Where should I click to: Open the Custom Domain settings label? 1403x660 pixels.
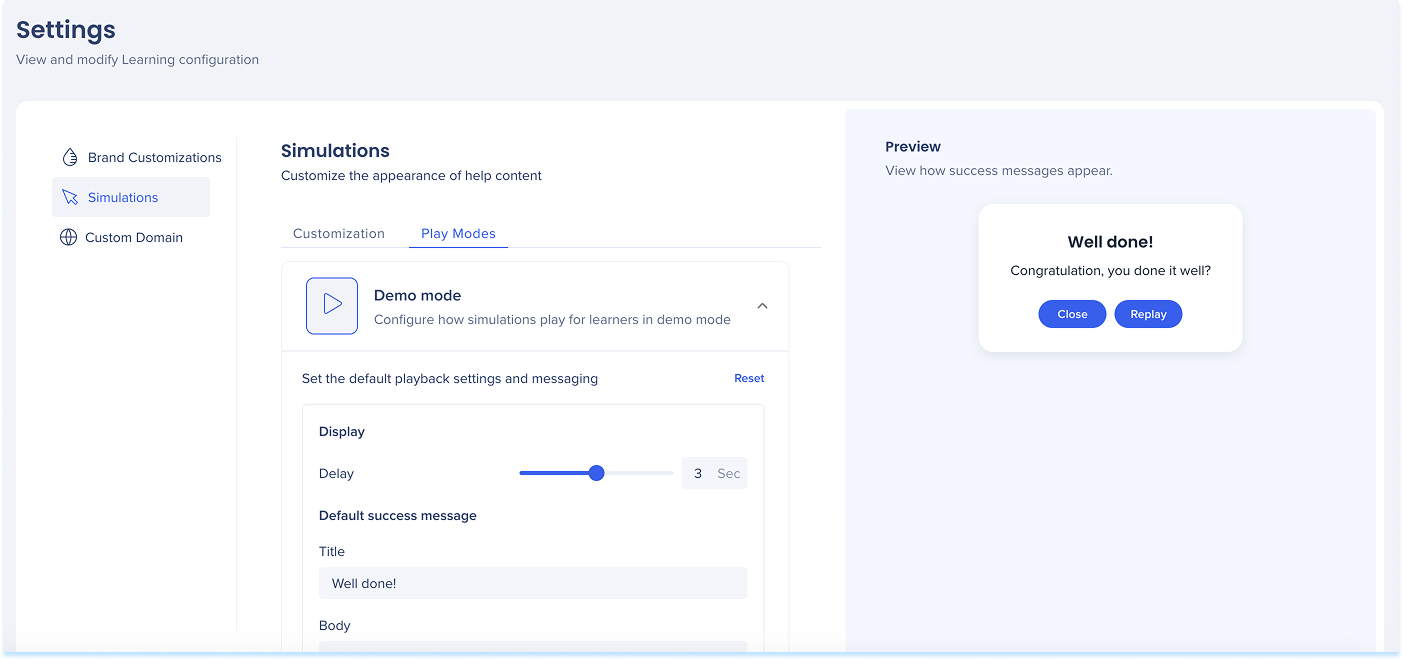(134, 237)
